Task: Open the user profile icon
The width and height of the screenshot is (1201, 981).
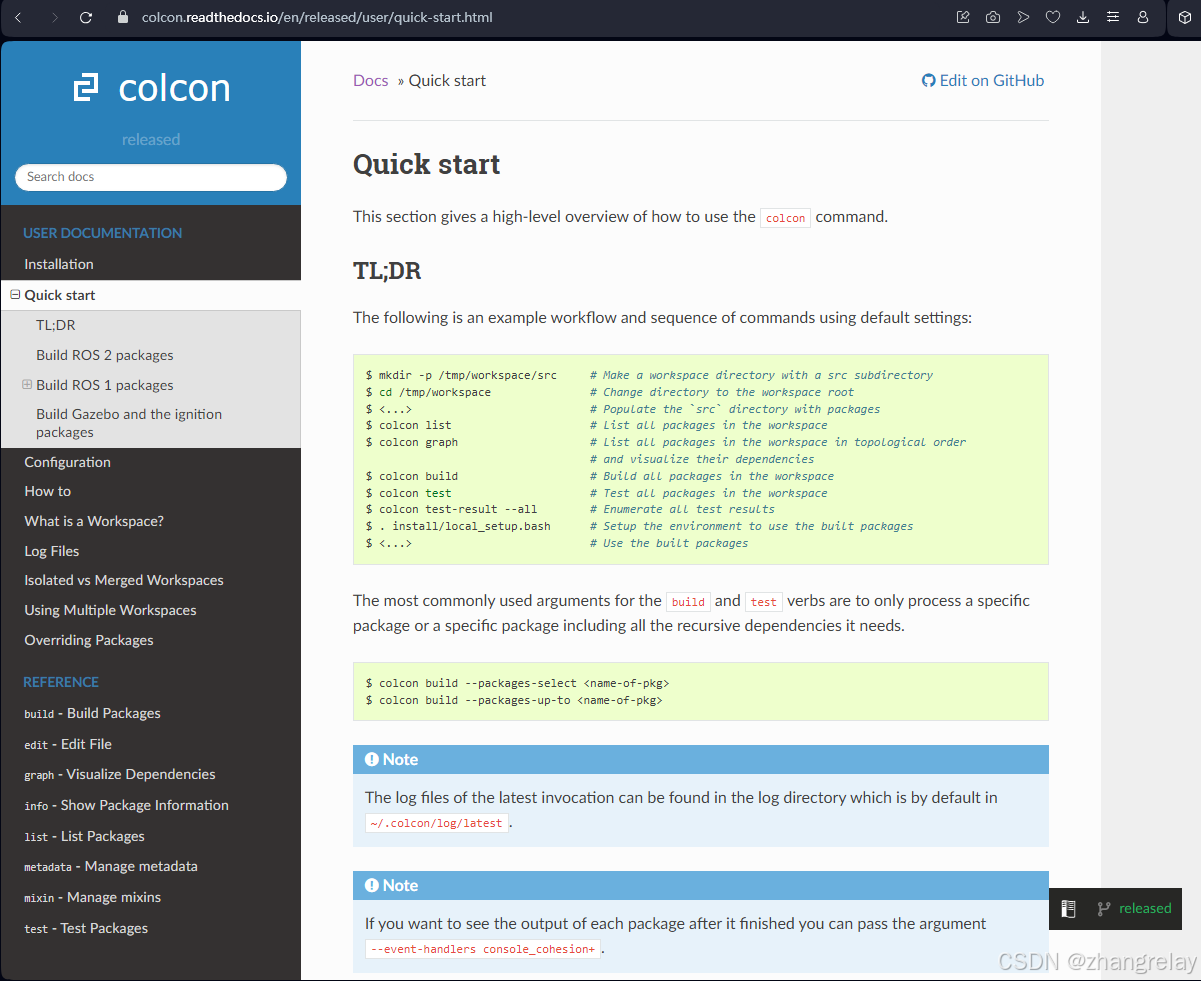Action: pos(1143,17)
